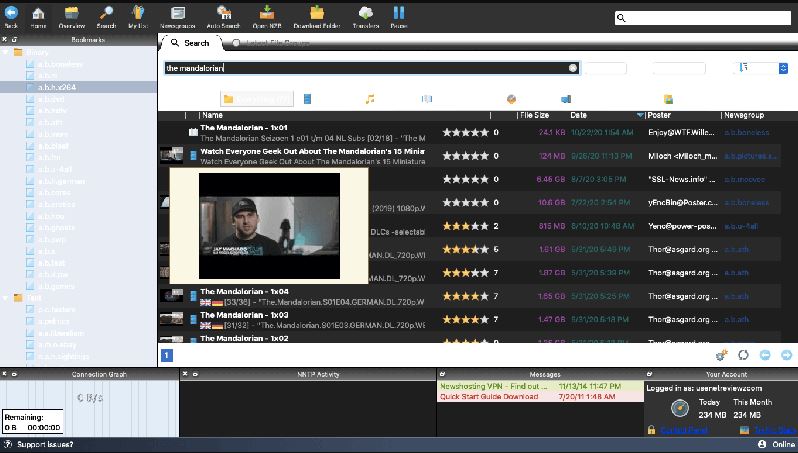Click Open NZB toolbar button
798x453 pixels.
[267, 16]
